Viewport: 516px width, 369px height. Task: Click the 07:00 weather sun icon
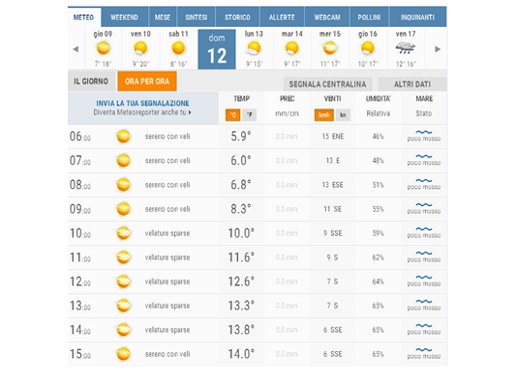[123, 160]
